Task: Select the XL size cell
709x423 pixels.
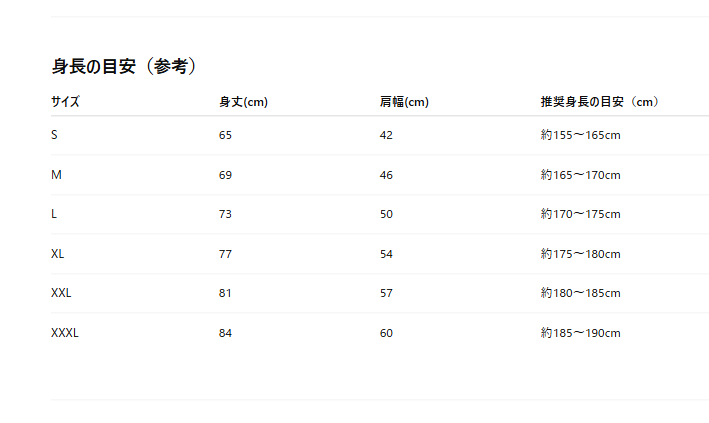Action: coord(58,254)
